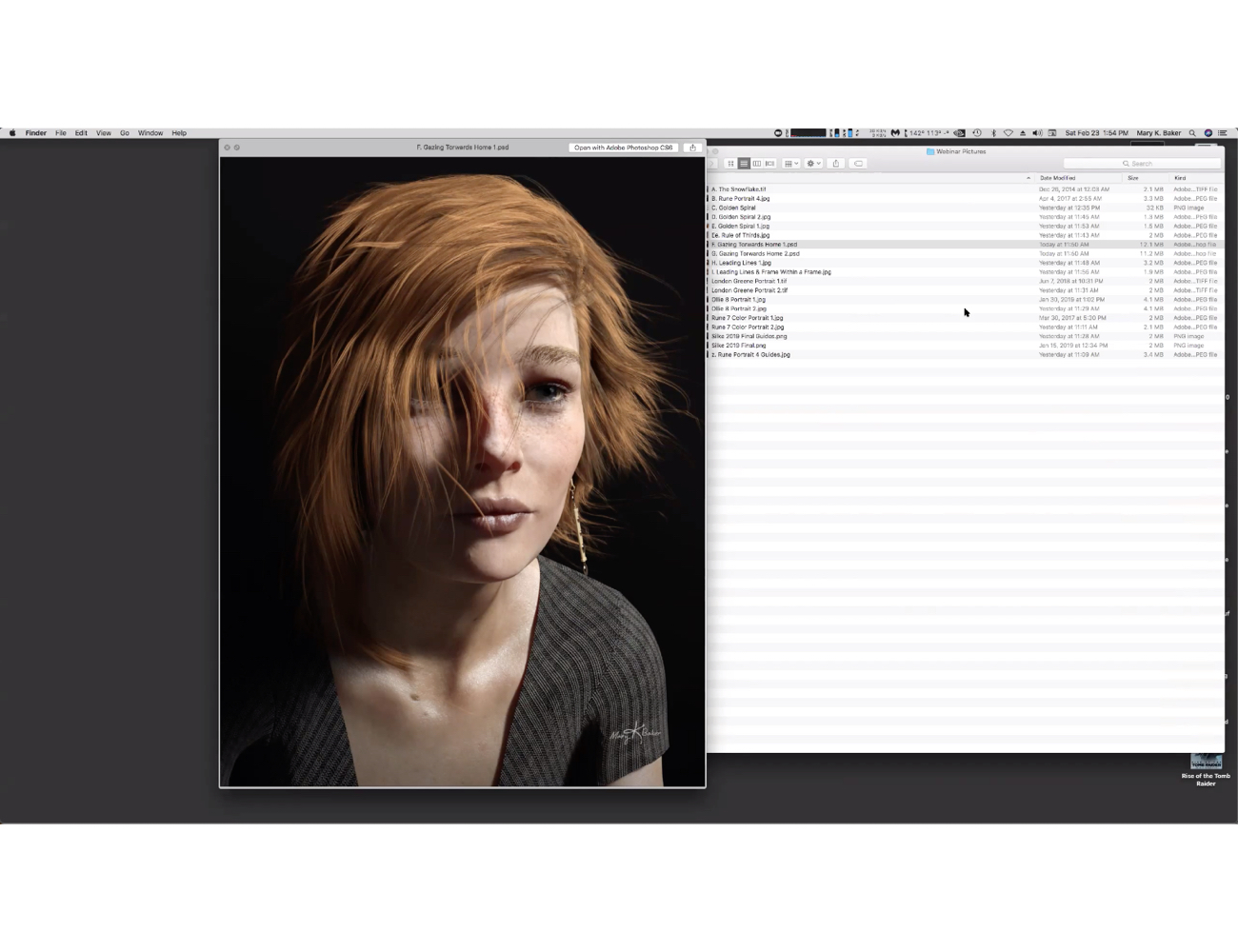
Task: Open the Go menu
Action: pos(125,133)
